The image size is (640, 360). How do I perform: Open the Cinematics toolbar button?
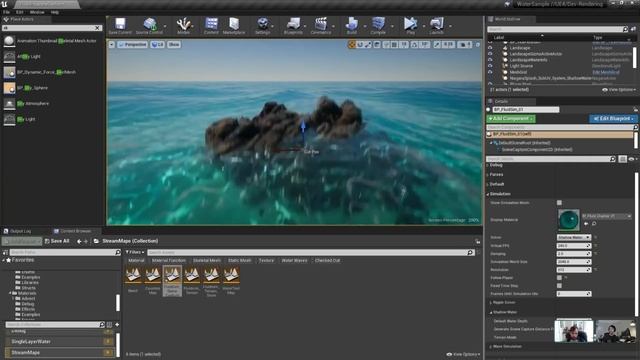pyautogui.click(x=321, y=26)
